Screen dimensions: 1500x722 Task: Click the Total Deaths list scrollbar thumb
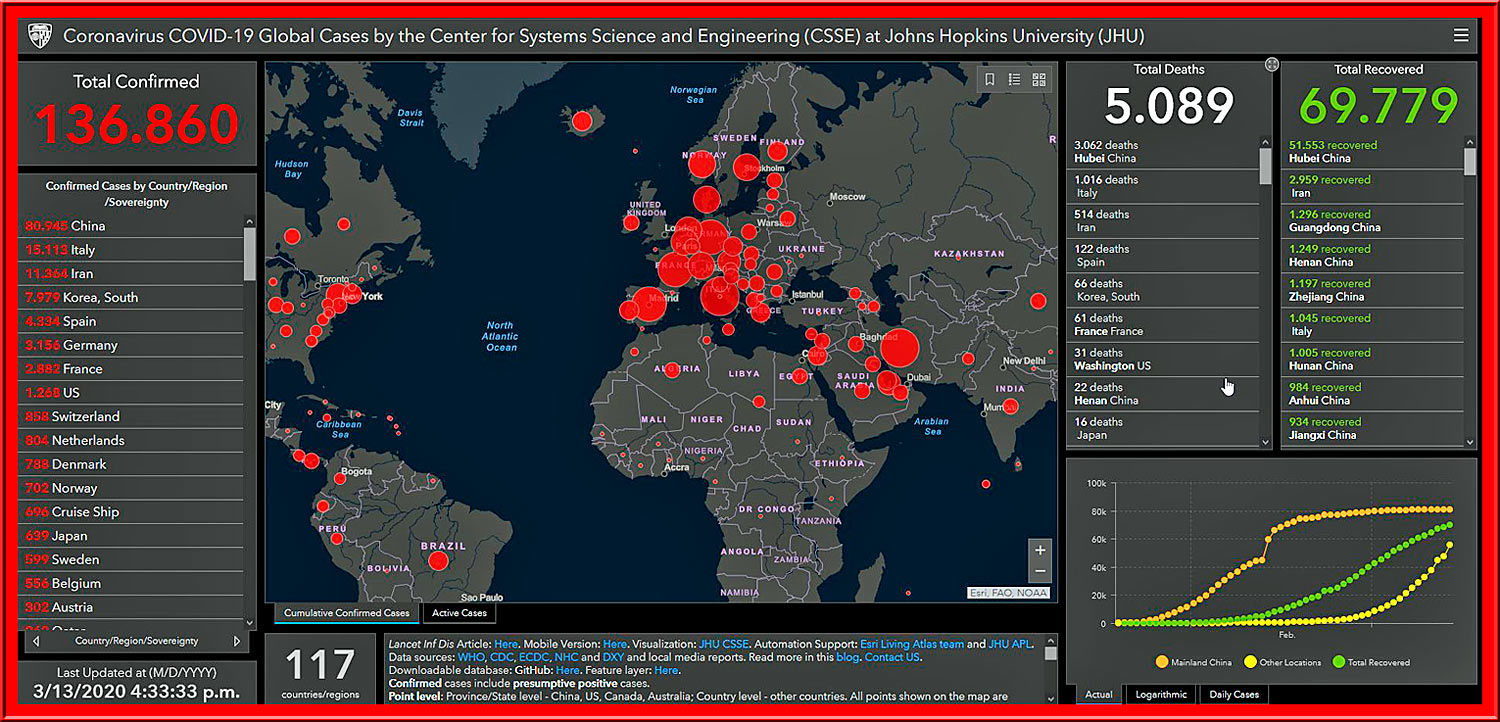1265,167
